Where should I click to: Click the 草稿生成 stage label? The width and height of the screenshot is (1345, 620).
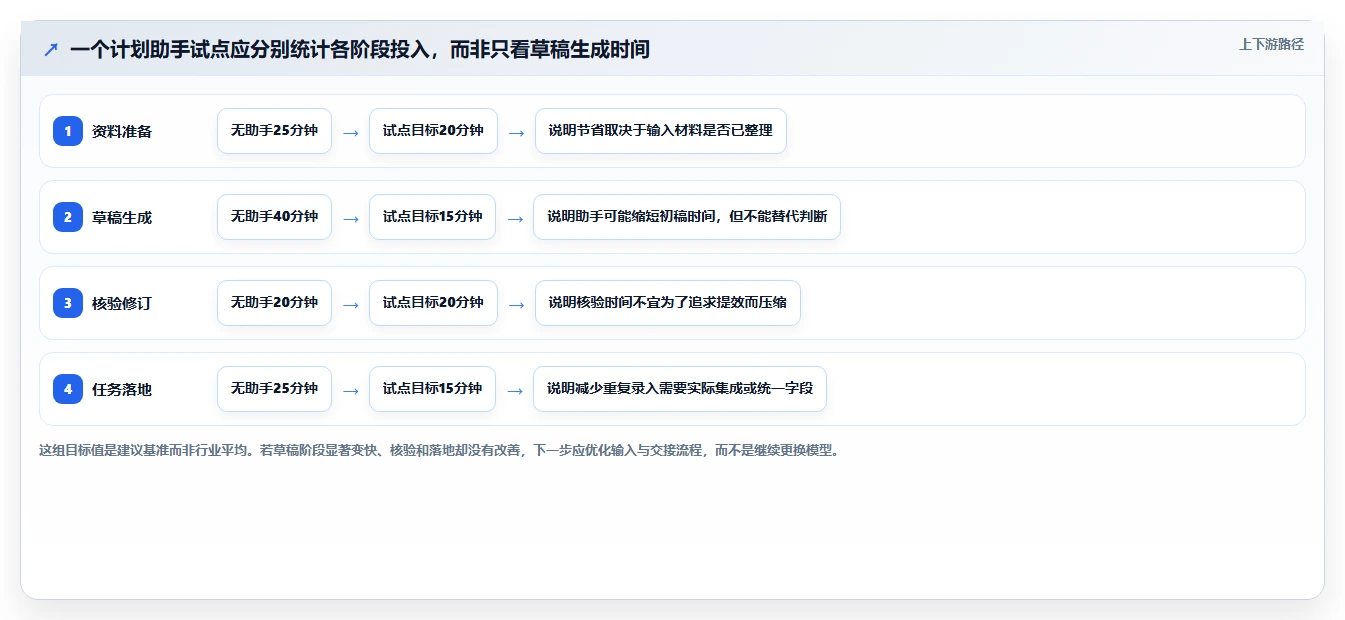click(122, 217)
